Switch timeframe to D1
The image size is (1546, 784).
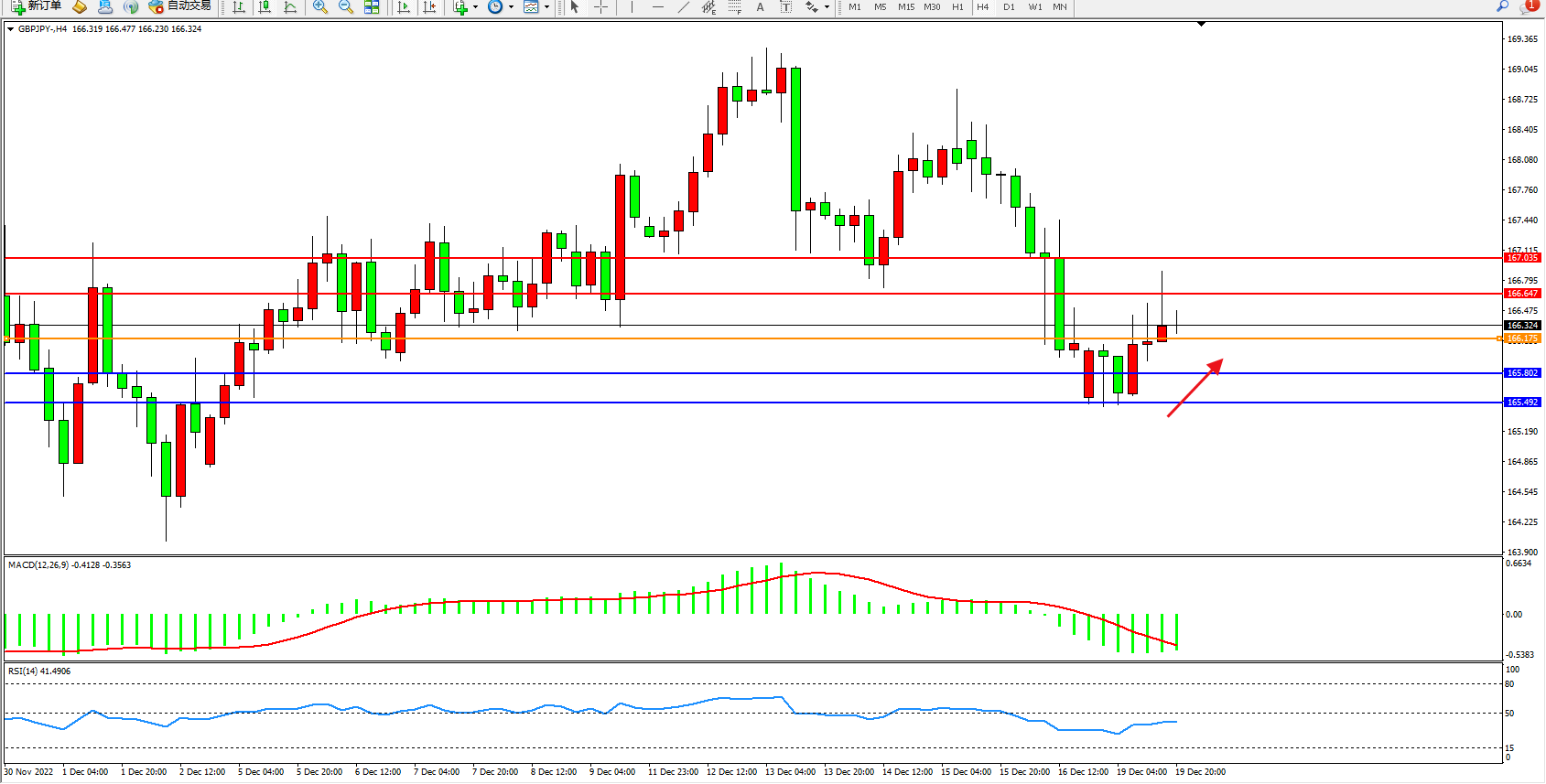tap(1009, 7)
